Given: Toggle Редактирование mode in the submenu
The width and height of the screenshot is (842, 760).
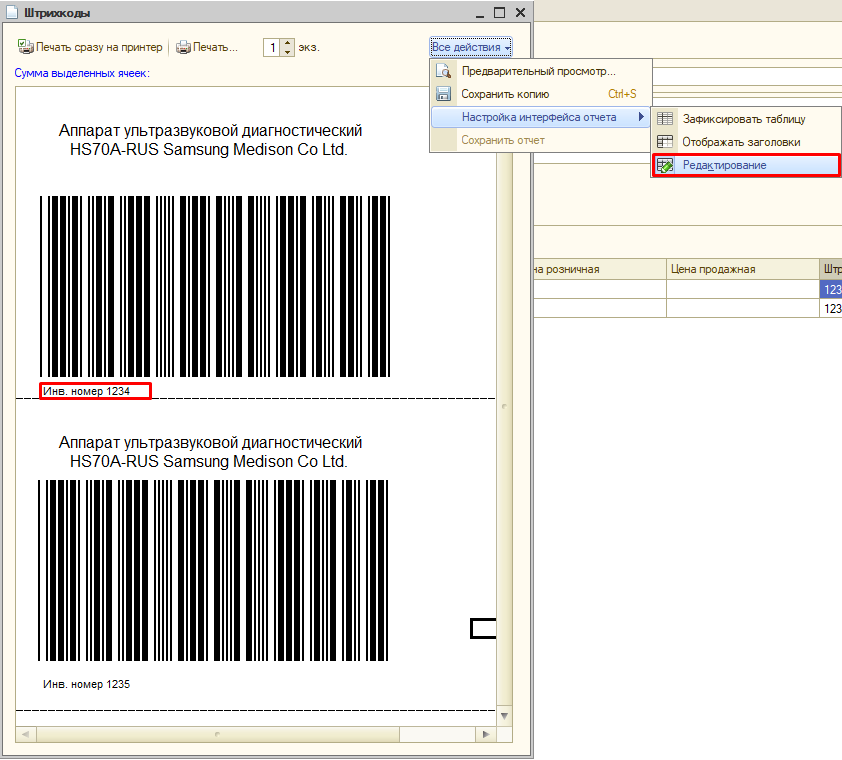Looking at the screenshot, I should pyautogui.click(x=724, y=165).
